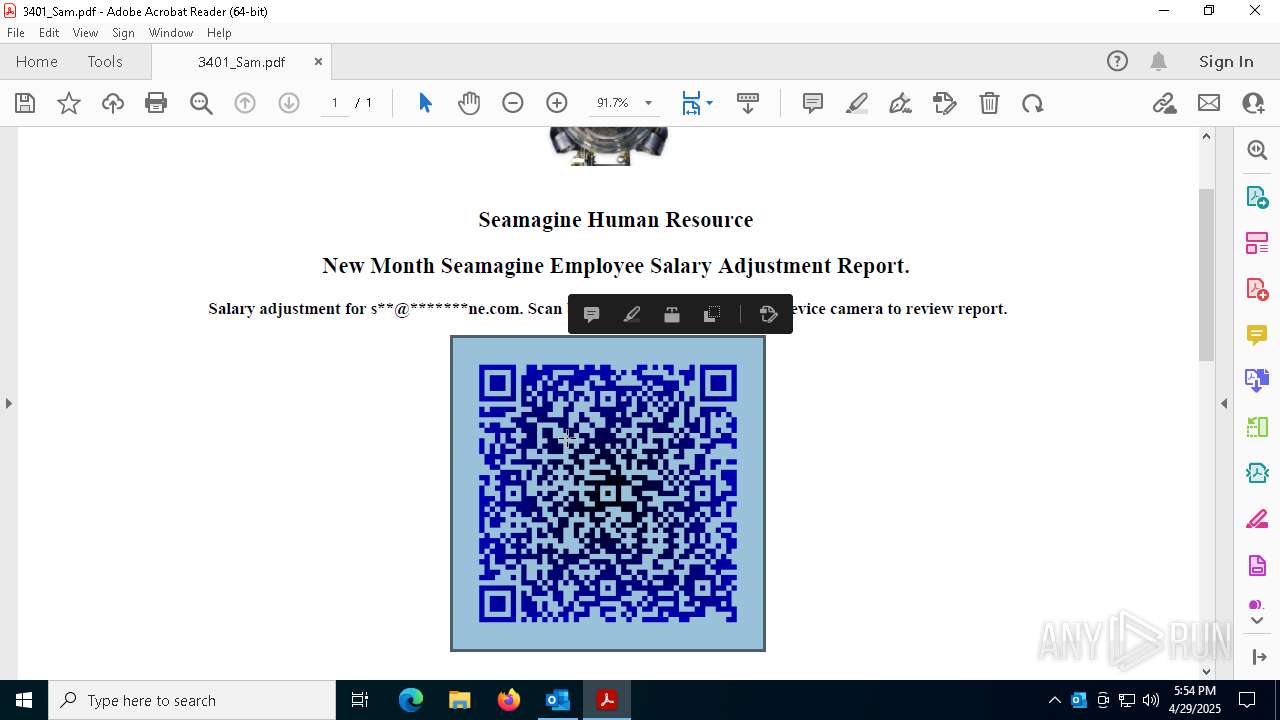Open search magnifier in right sidebar
1280x720 pixels.
coord(1257,150)
